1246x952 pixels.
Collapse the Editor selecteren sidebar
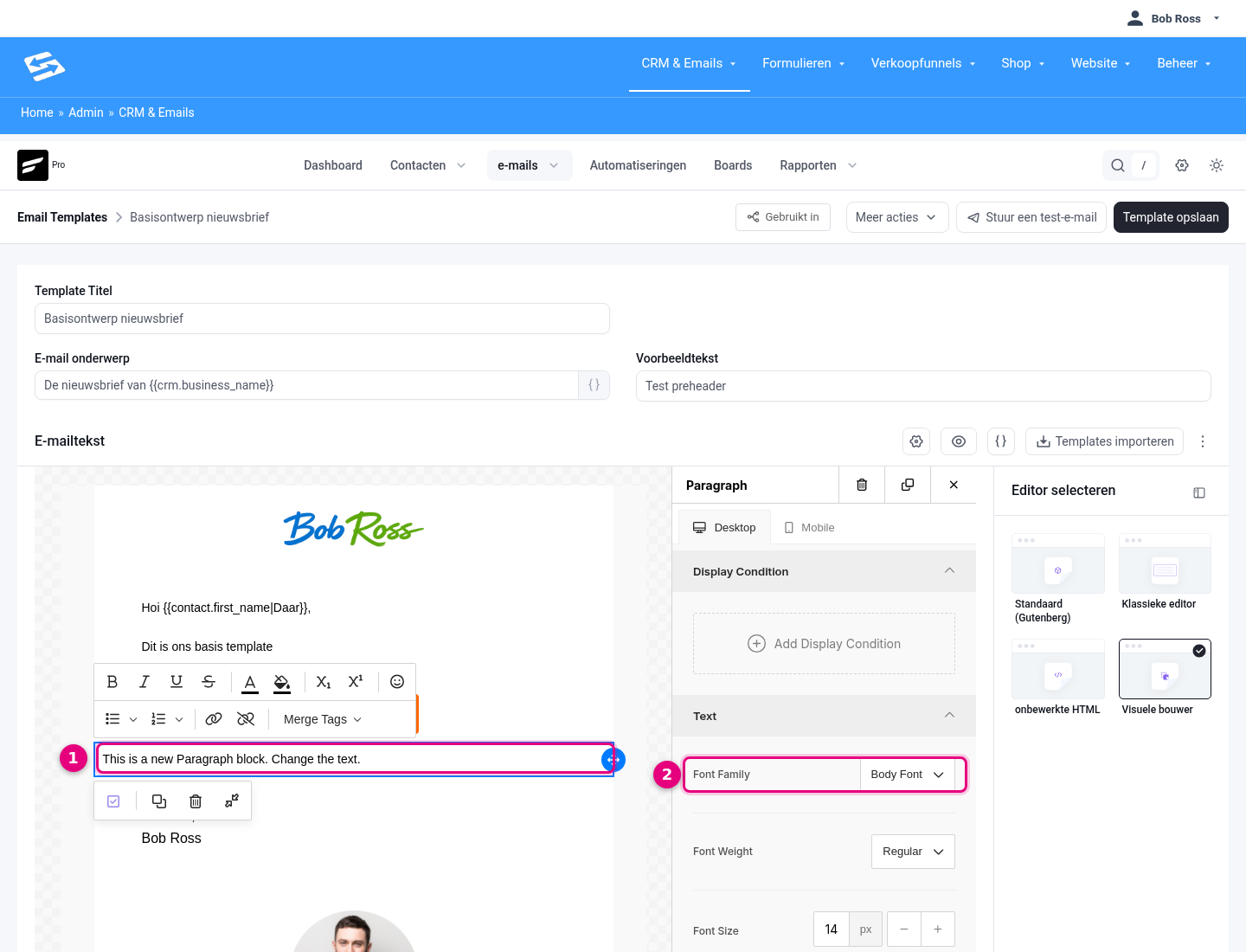1199,492
